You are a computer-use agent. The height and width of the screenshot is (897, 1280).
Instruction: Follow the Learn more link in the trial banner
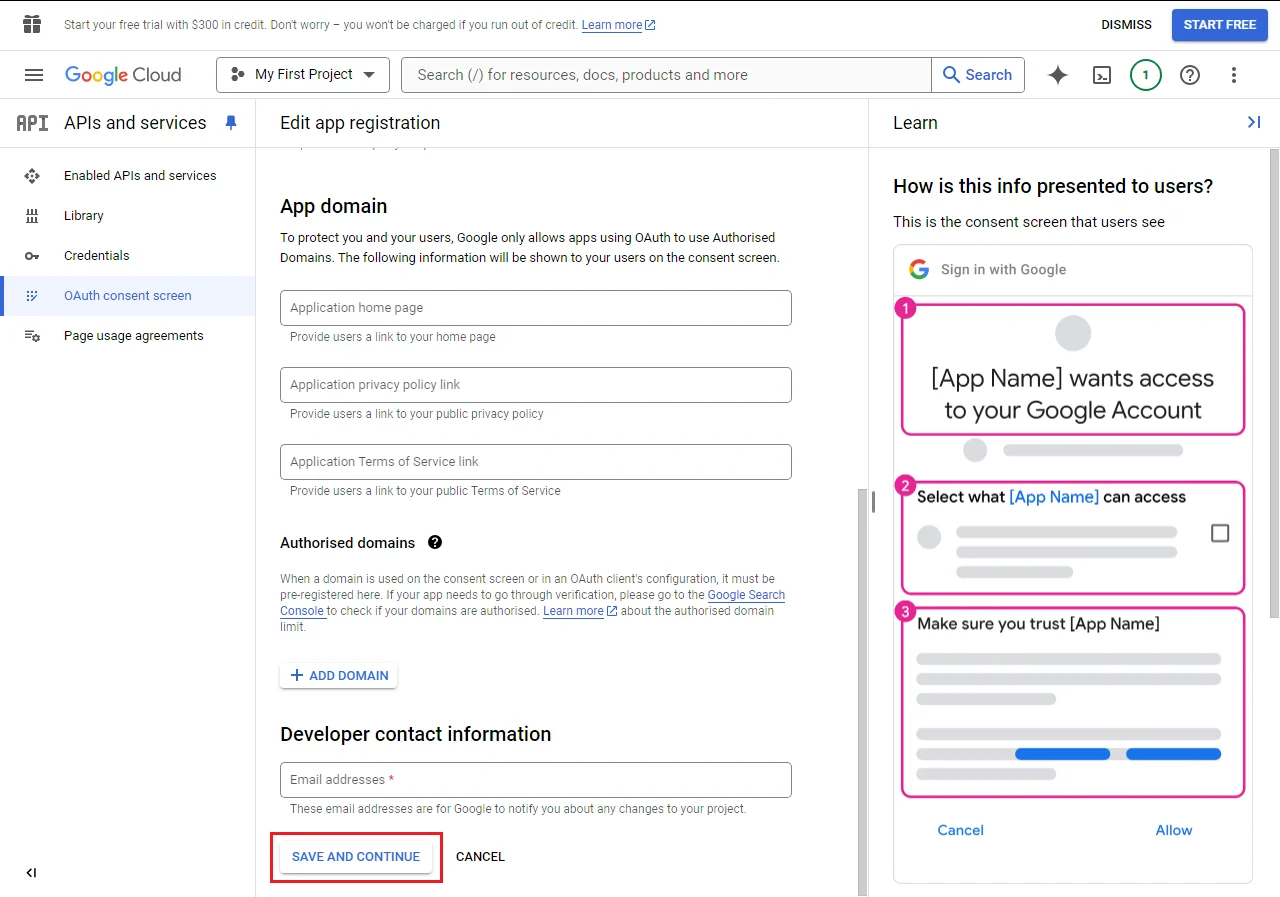[618, 25]
